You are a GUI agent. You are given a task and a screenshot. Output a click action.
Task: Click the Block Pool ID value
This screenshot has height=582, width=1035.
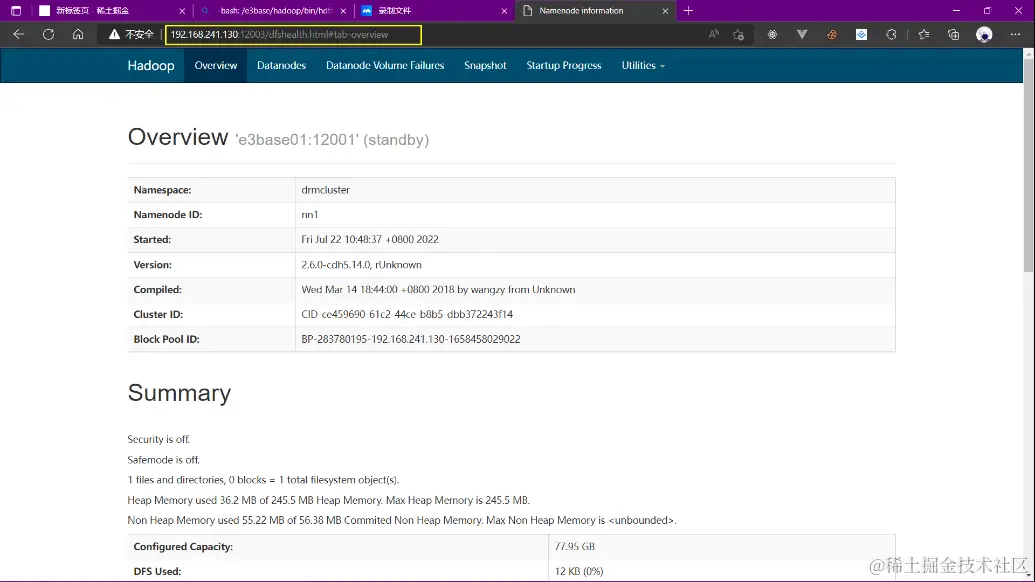[x=411, y=339]
